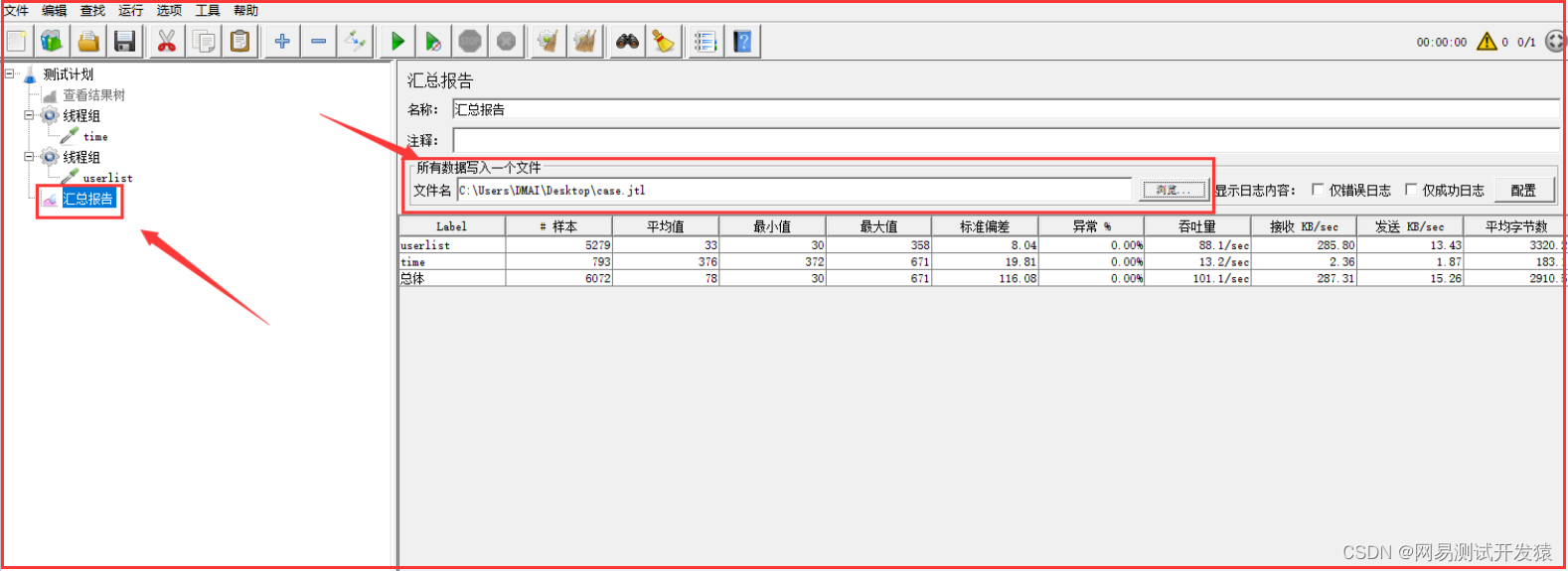Open the 选项 menu
1568x571 pixels.
click(x=169, y=11)
